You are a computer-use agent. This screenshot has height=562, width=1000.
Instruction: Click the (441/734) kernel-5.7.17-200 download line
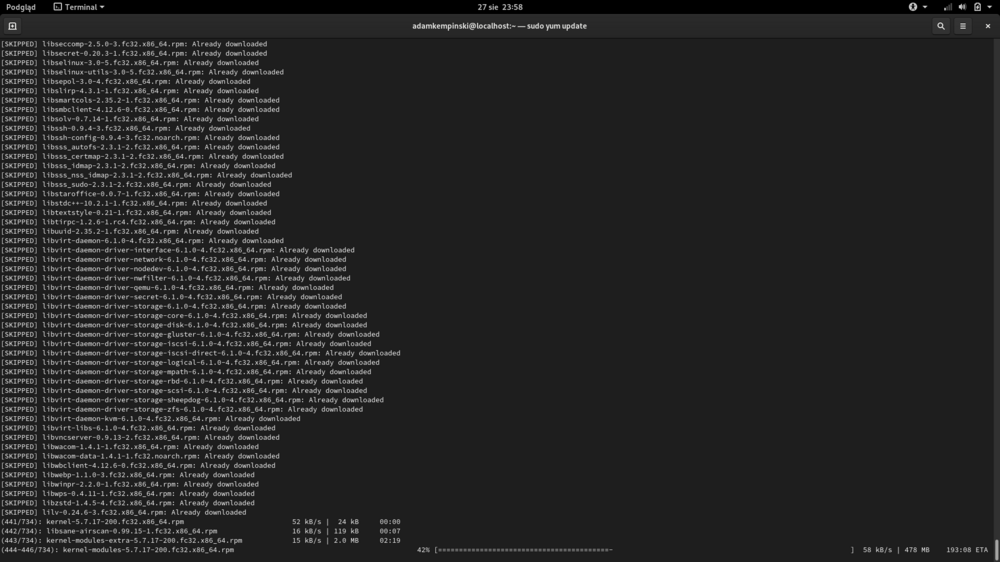[201, 522]
